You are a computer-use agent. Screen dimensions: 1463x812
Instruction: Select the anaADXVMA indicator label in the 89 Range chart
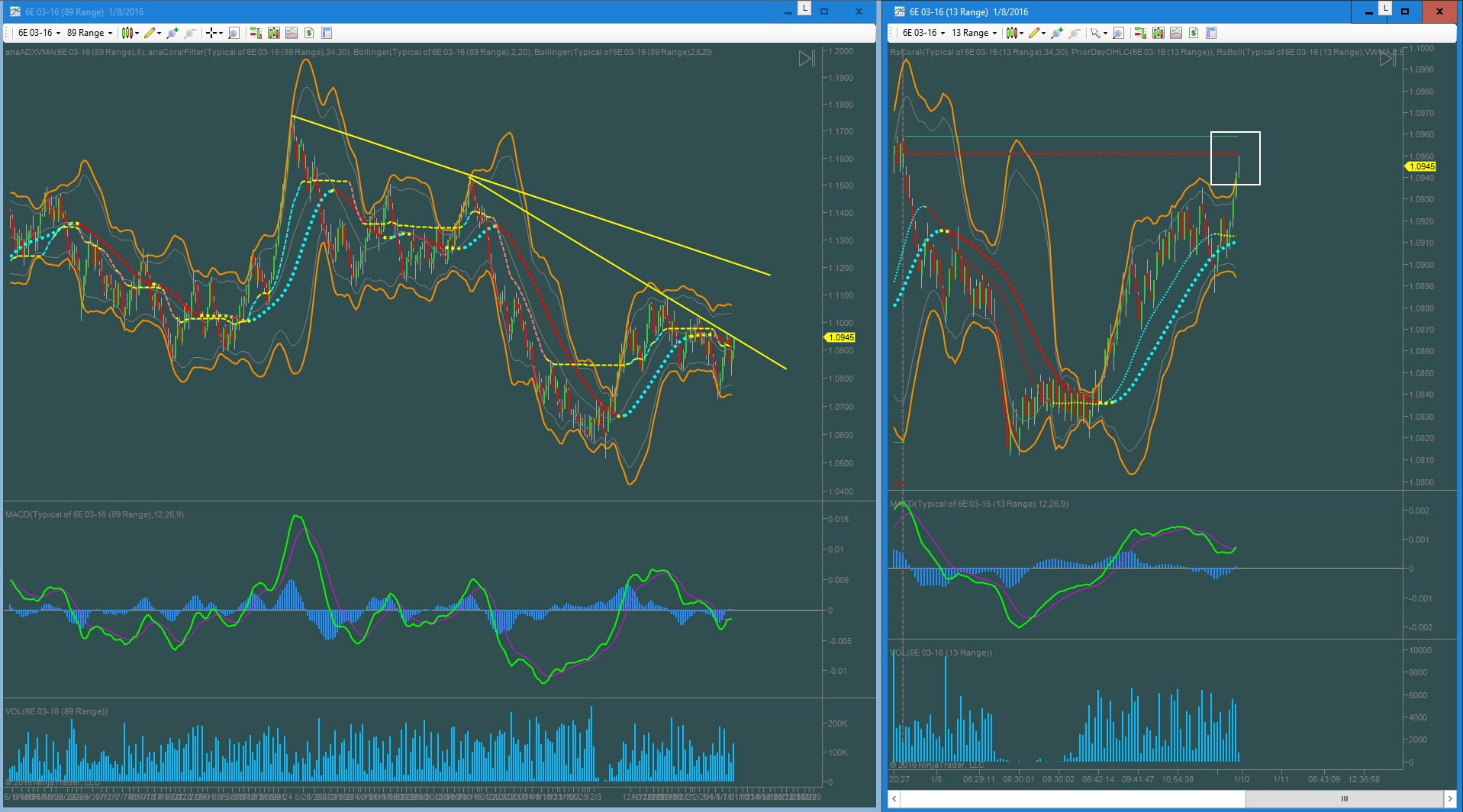(75, 52)
